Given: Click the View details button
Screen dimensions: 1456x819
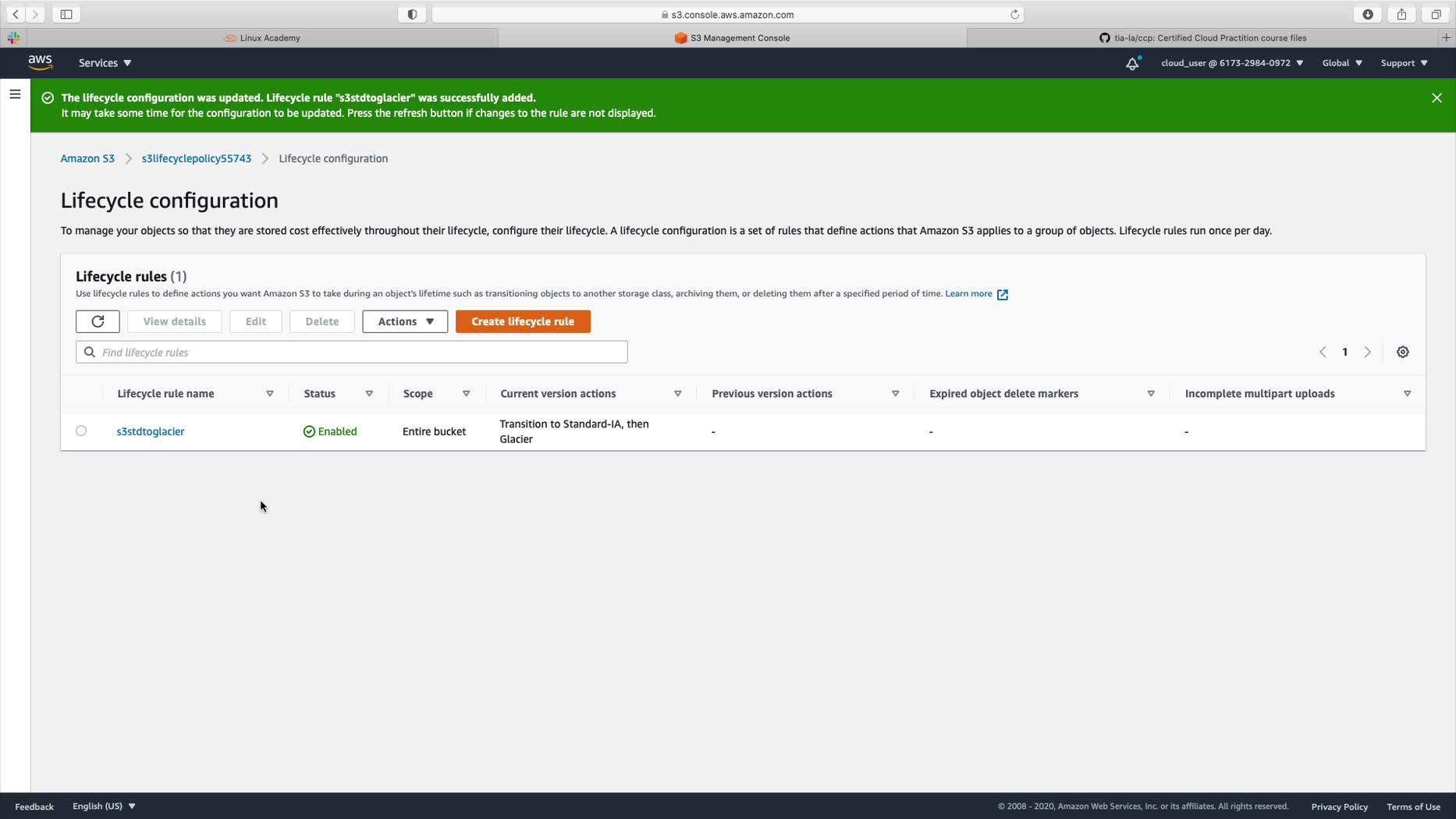Looking at the screenshot, I should pos(175,321).
